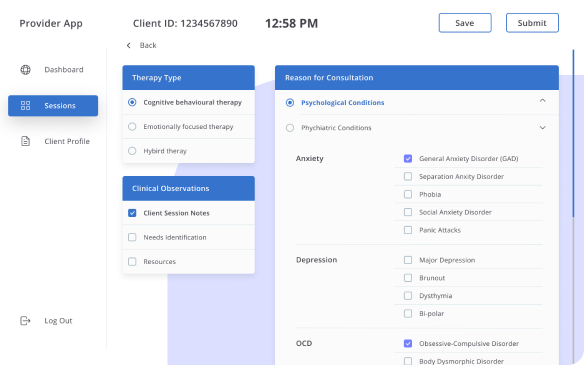
Task: Submit the session form
Action: (x=532, y=23)
